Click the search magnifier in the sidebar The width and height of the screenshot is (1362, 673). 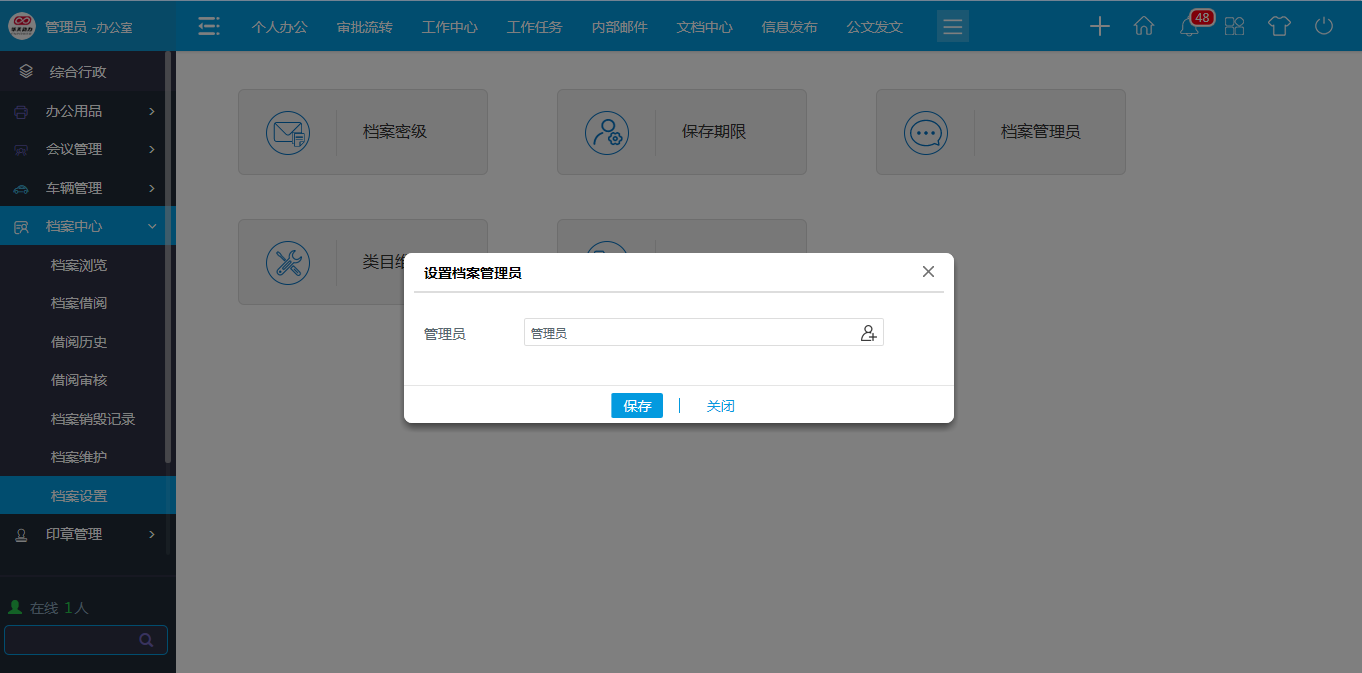coord(146,639)
